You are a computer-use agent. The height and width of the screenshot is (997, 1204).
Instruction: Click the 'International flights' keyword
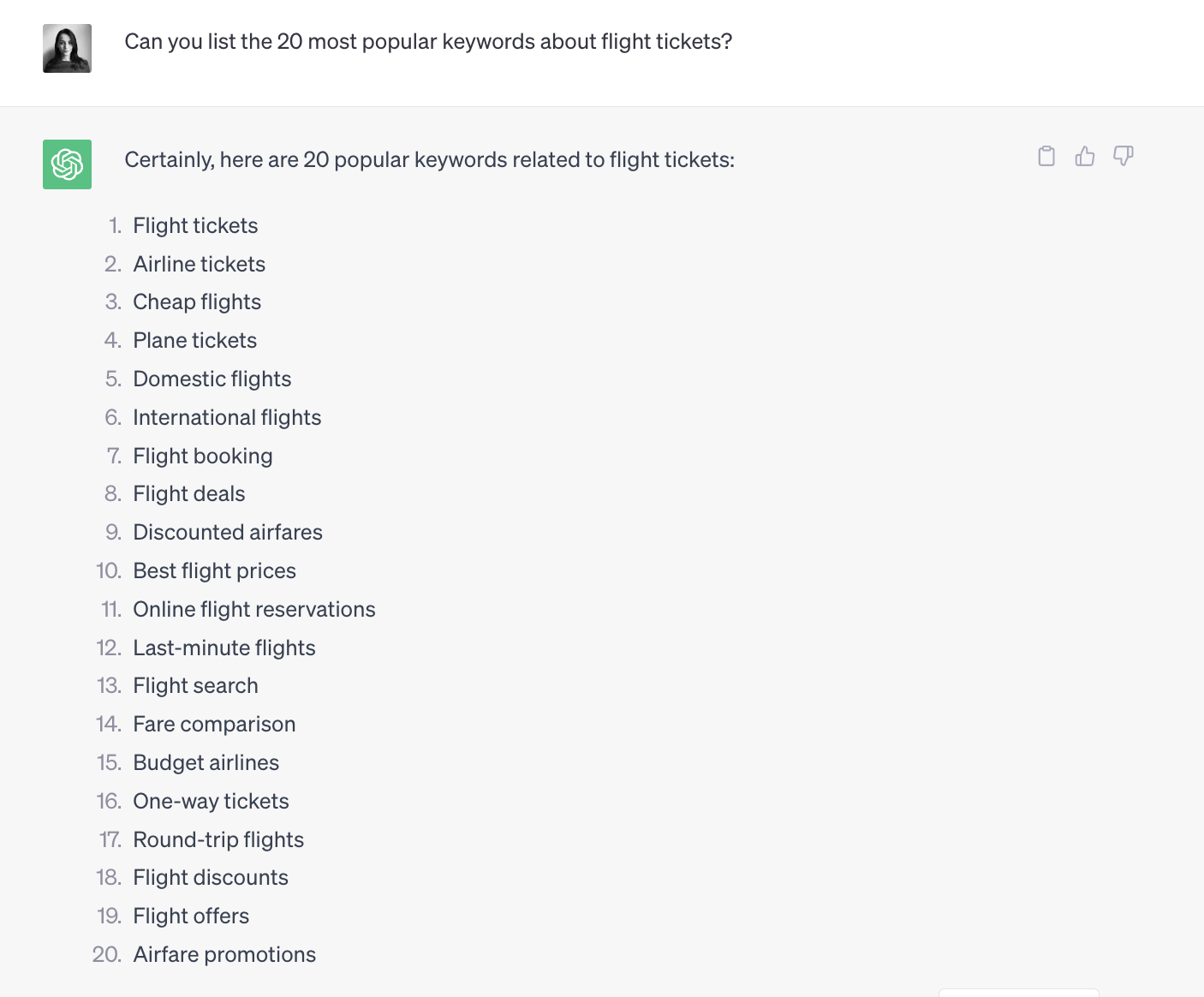[227, 418]
